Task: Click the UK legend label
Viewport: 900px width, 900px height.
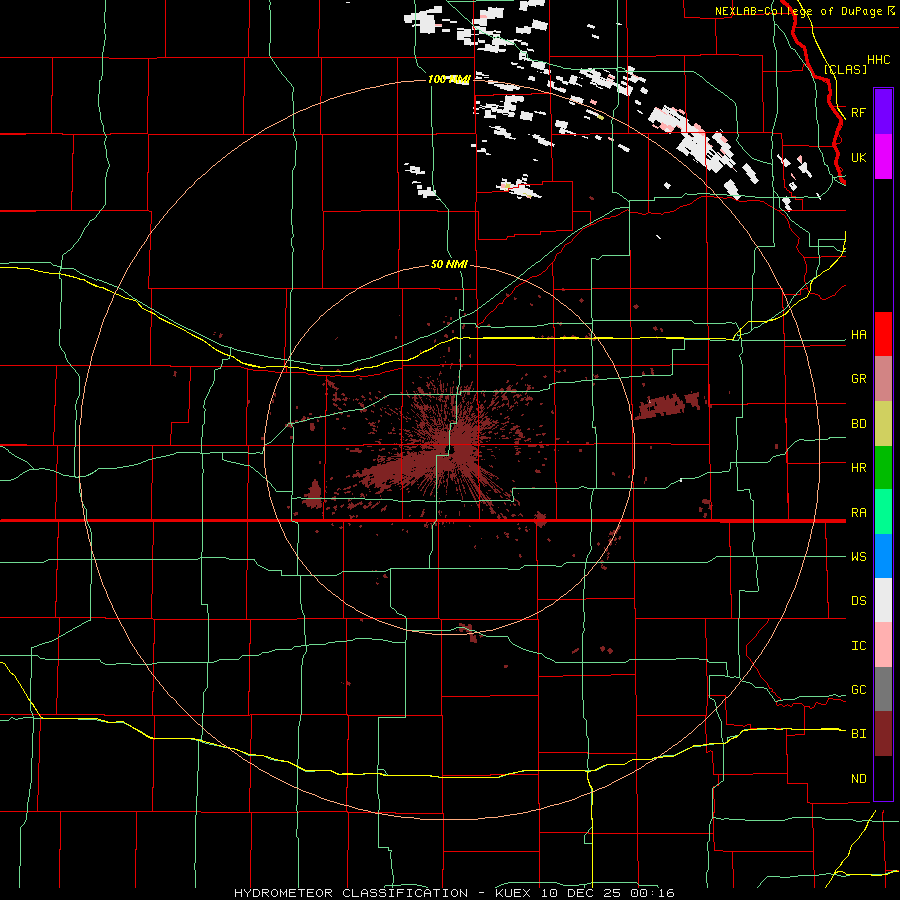Action: (858, 157)
